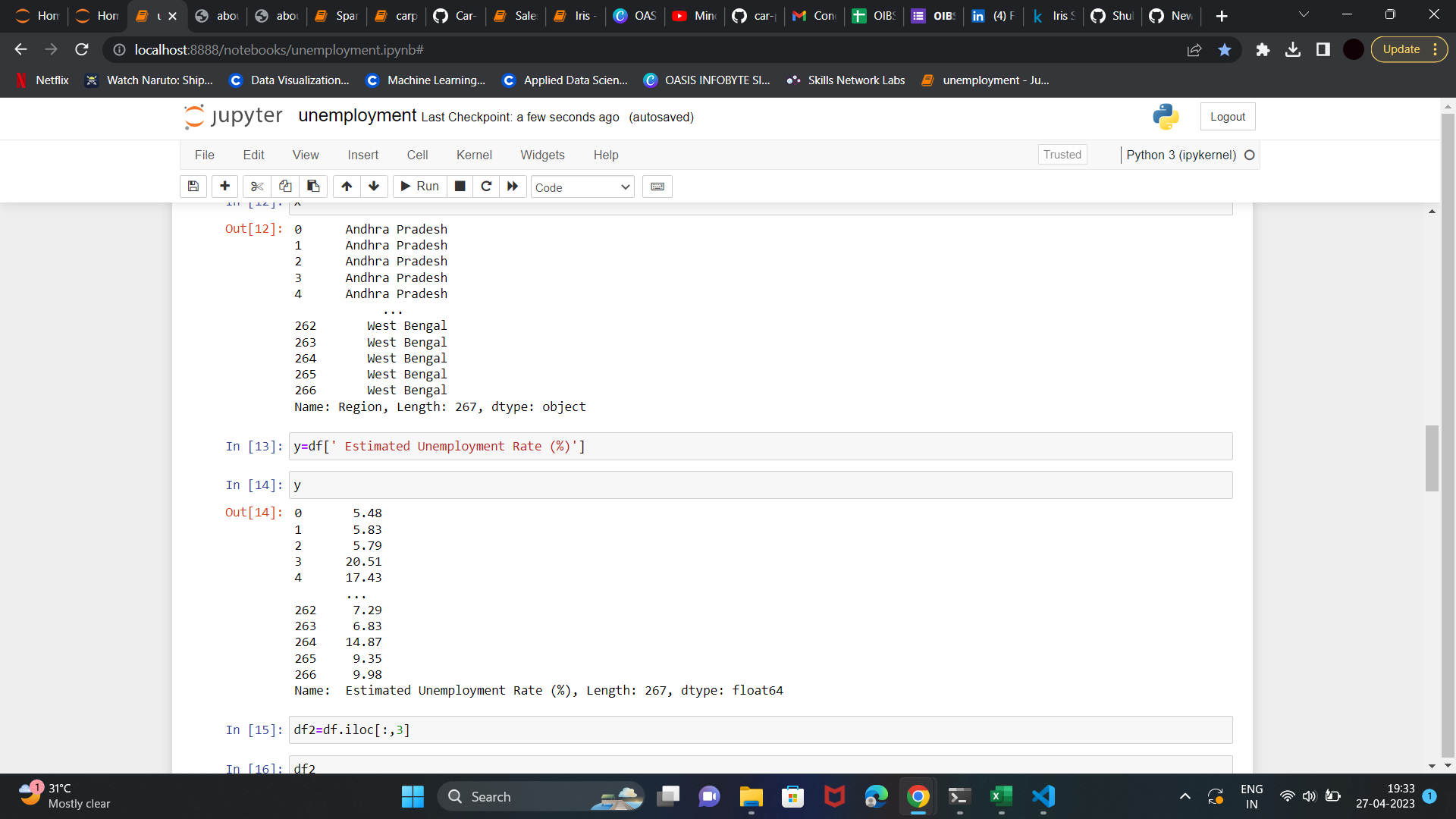Open the Widgets menu
The height and width of the screenshot is (819, 1456).
[x=542, y=155]
